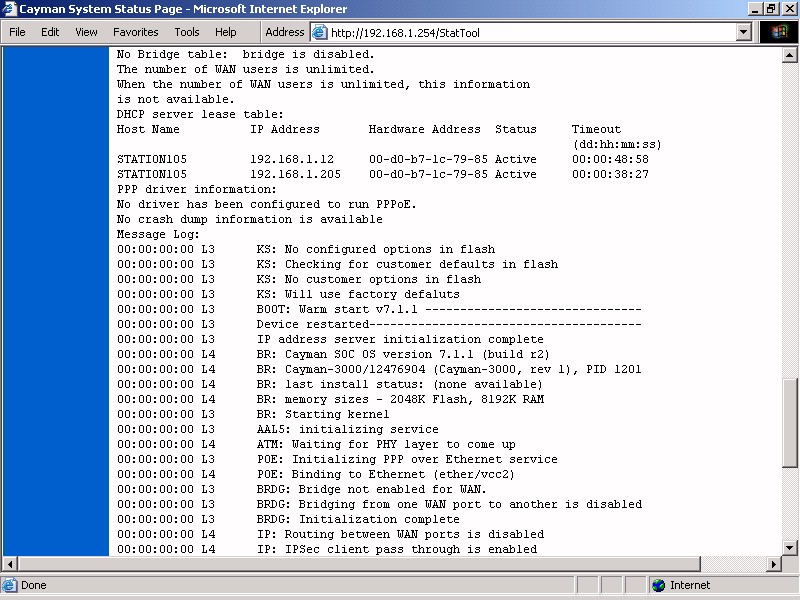Open the Help menu
The image size is (800, 600).
[226, 32]
